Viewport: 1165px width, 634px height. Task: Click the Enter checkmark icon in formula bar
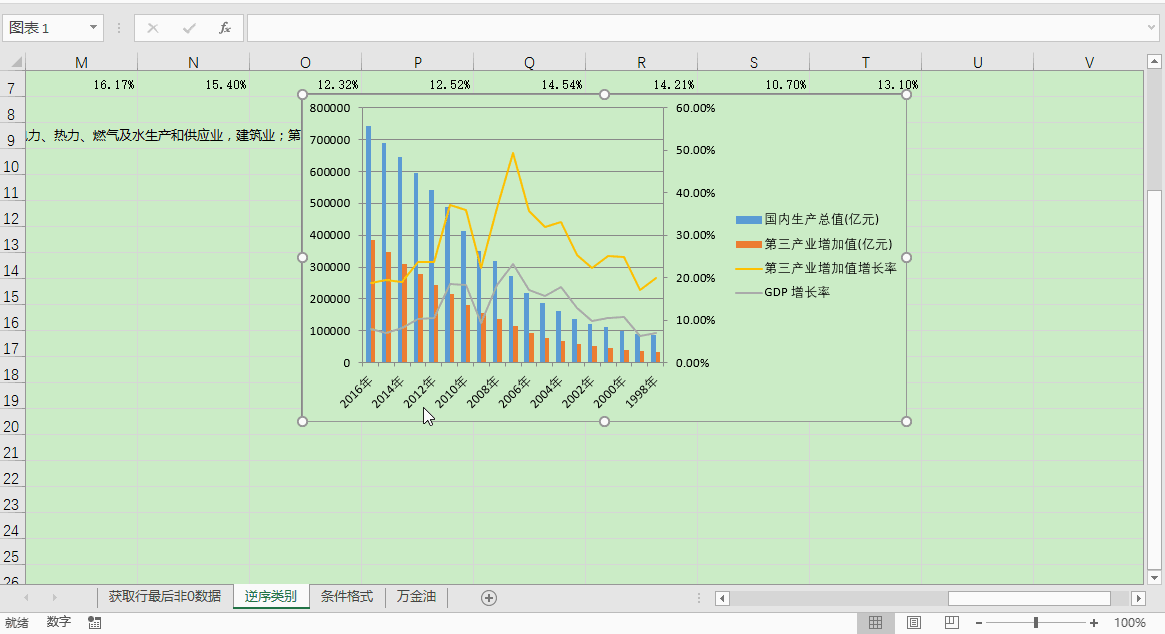pyautogui.click(x=189, y=28)
